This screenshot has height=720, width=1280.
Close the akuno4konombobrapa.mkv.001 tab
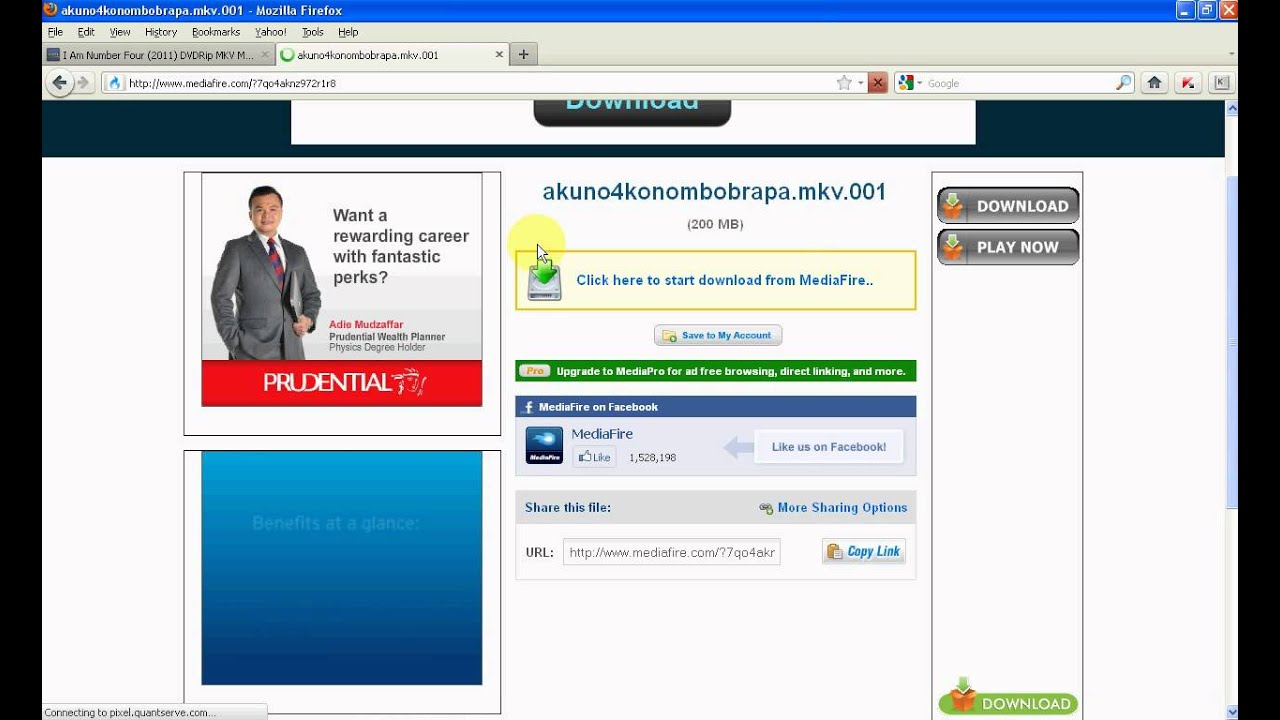(x=499, y=55)
